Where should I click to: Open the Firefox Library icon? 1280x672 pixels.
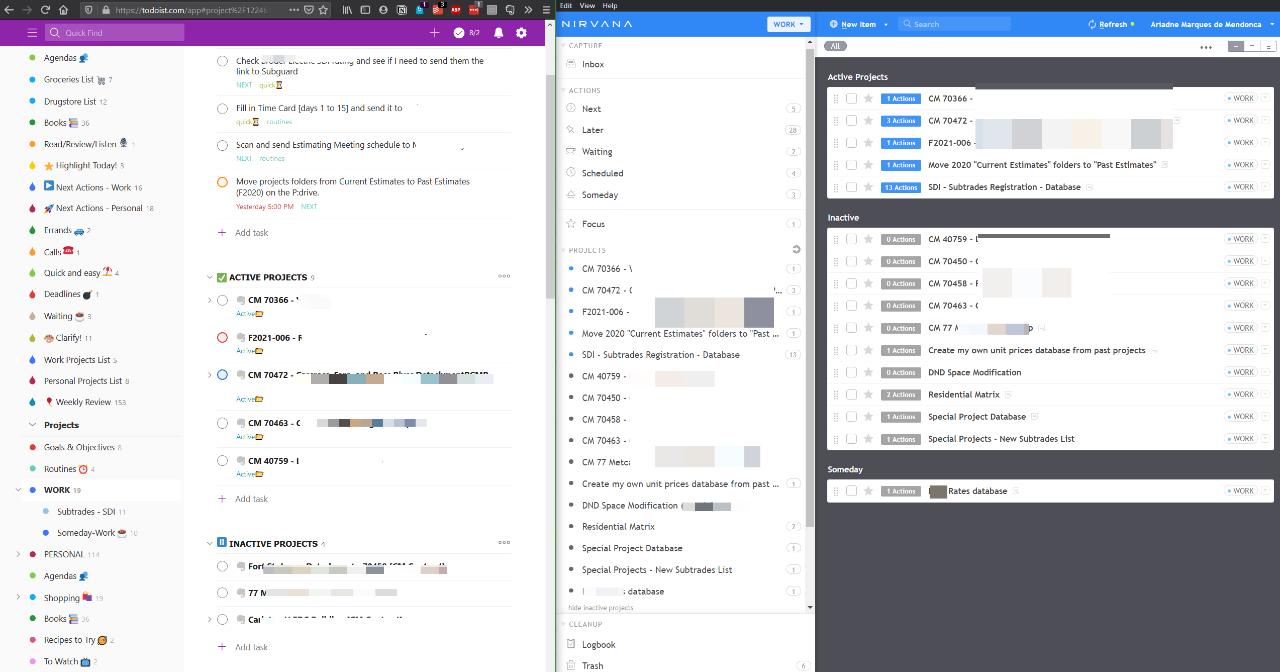[x=347, y=9]
